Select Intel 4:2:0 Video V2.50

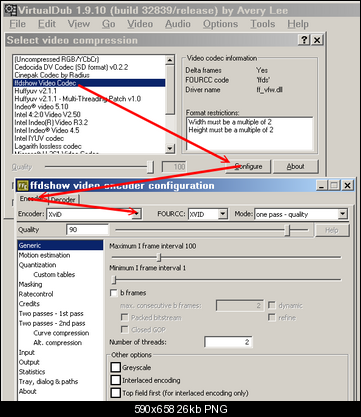pos(89,115)
